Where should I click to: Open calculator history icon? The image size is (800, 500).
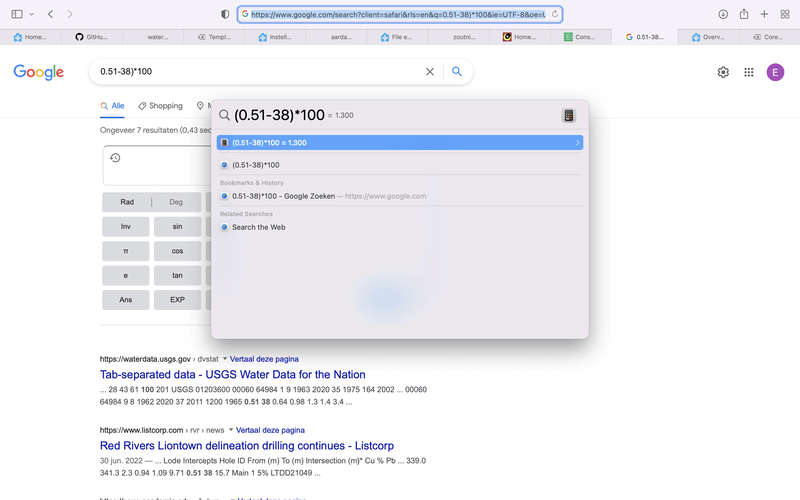(115, 158)
